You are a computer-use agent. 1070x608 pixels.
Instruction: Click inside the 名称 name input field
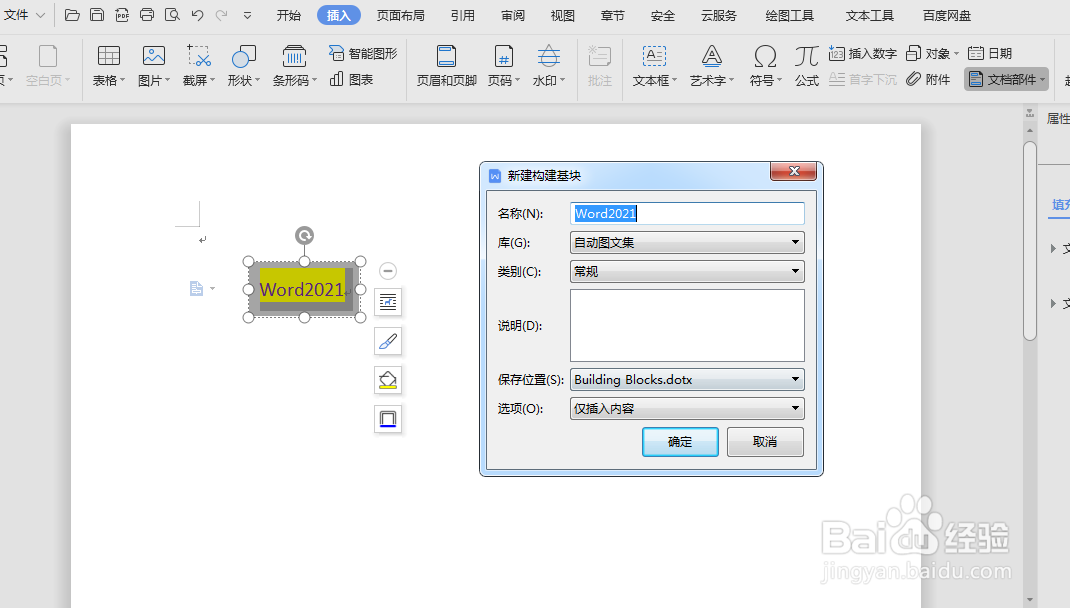pyautogui.click(x=687, y=213)
